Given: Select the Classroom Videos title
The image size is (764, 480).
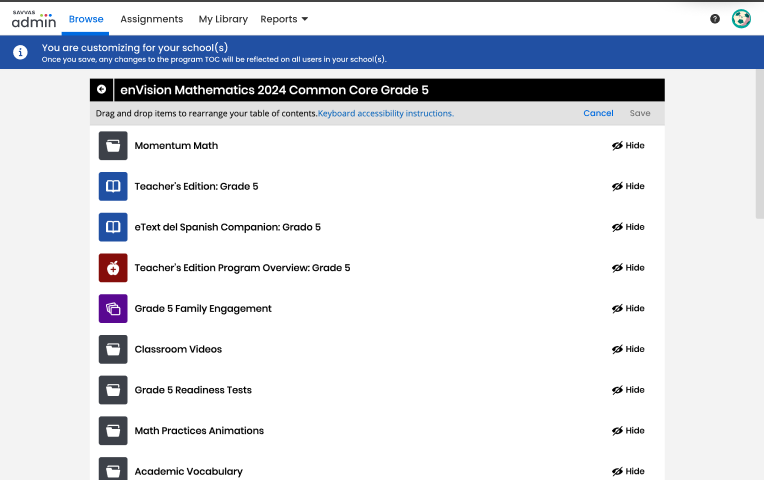Looking at the screenshot, I should tap(178, 349).
